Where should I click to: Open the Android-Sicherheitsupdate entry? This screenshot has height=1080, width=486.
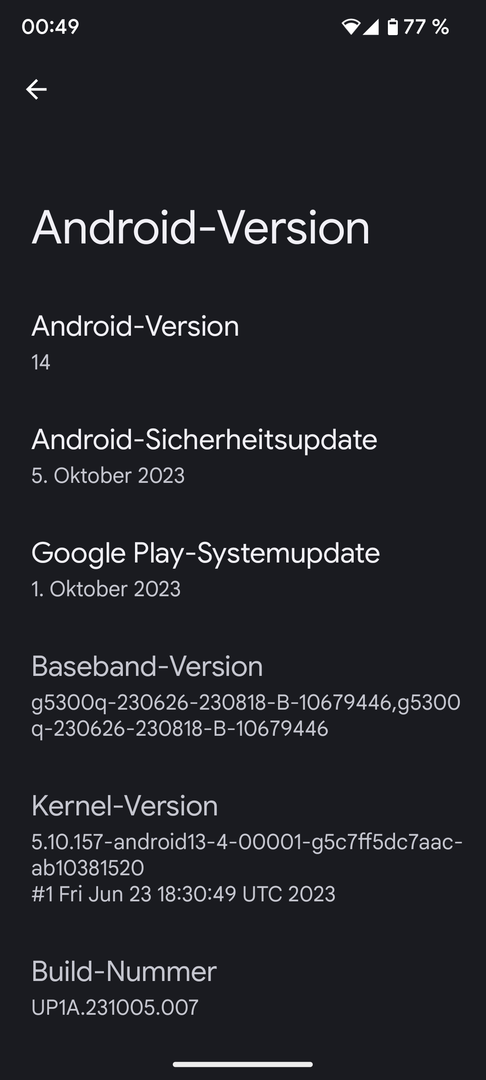243,456
